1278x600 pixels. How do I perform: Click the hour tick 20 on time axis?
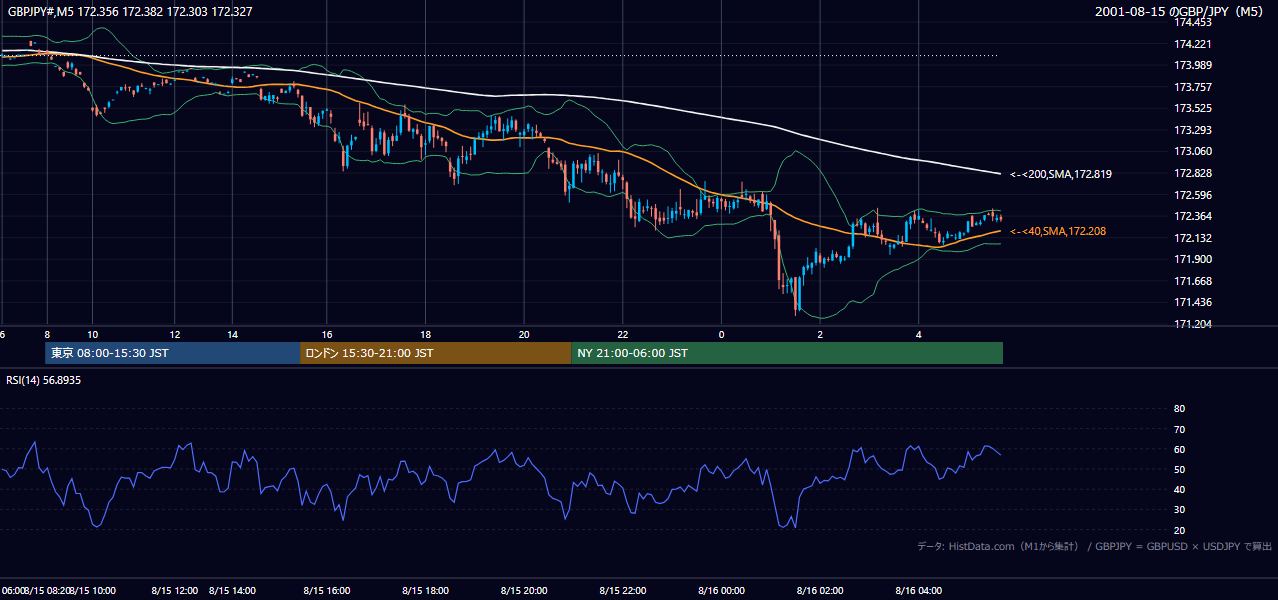(x=524, y=334)
